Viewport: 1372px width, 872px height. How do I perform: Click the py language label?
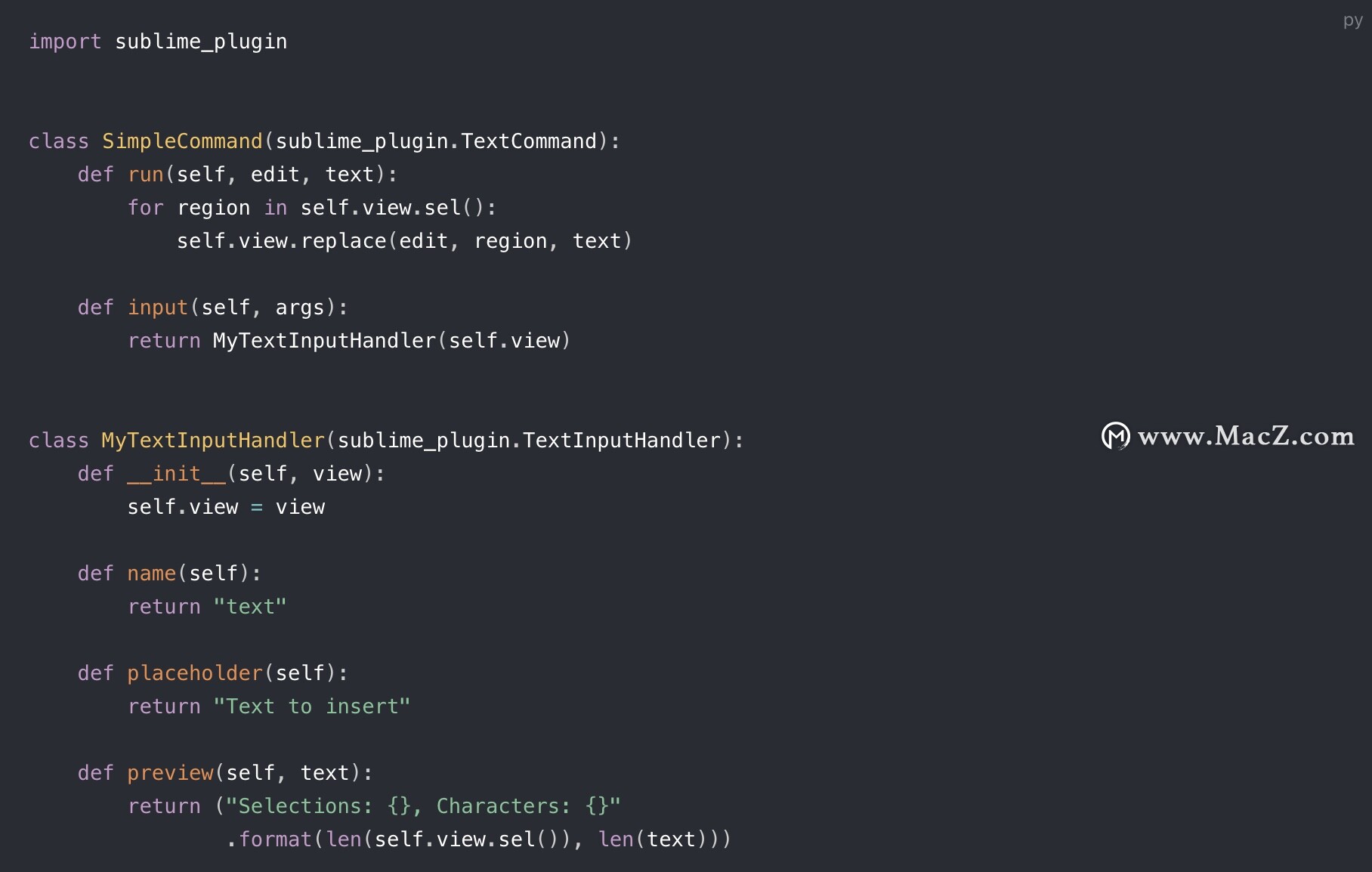[x=1352, y=20]
